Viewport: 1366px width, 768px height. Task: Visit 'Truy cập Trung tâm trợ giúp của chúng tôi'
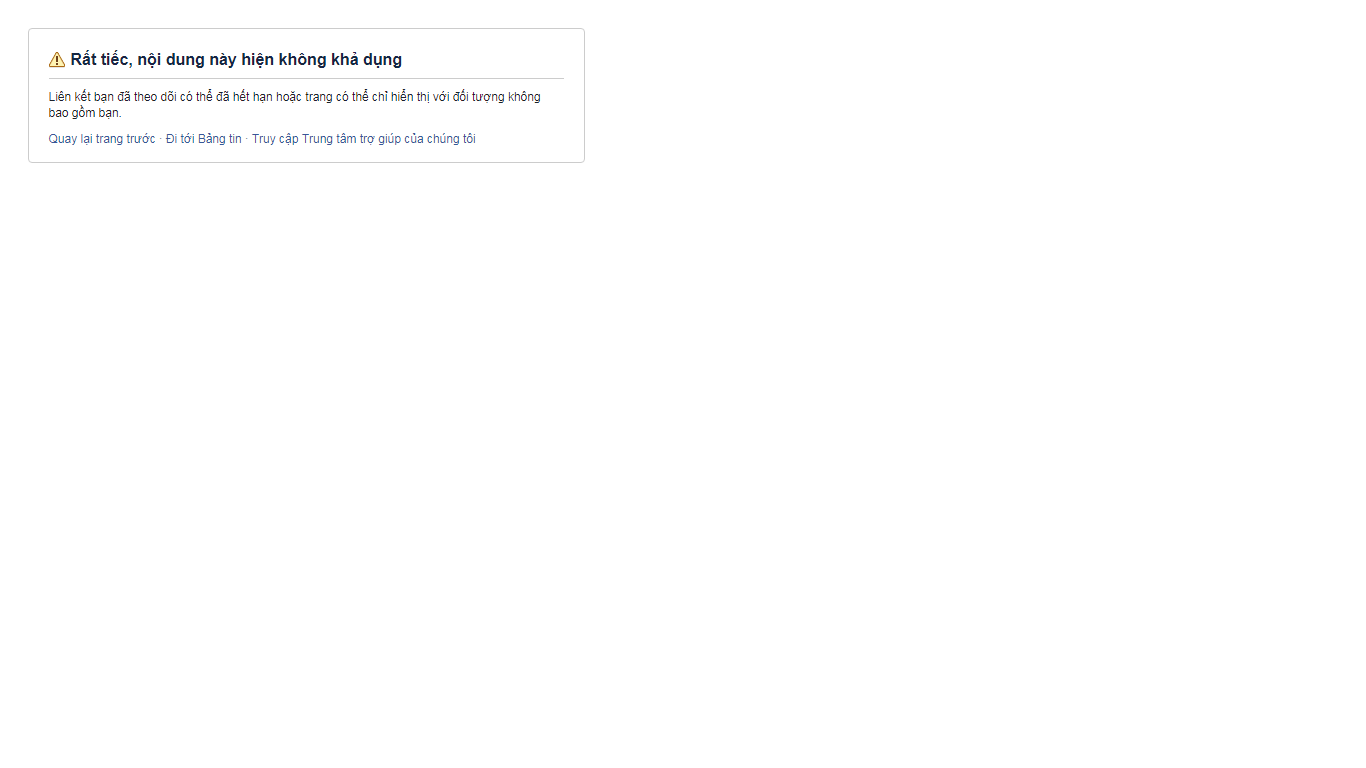(363, 139)
